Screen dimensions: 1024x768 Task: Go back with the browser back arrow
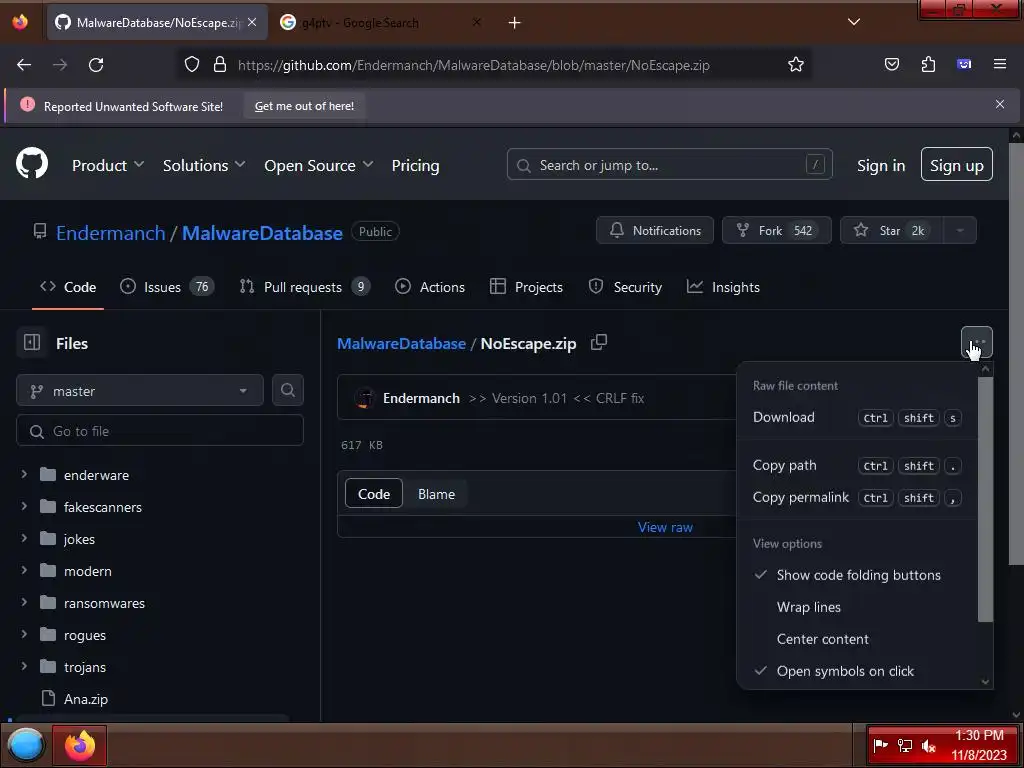[x=24, y=65]
